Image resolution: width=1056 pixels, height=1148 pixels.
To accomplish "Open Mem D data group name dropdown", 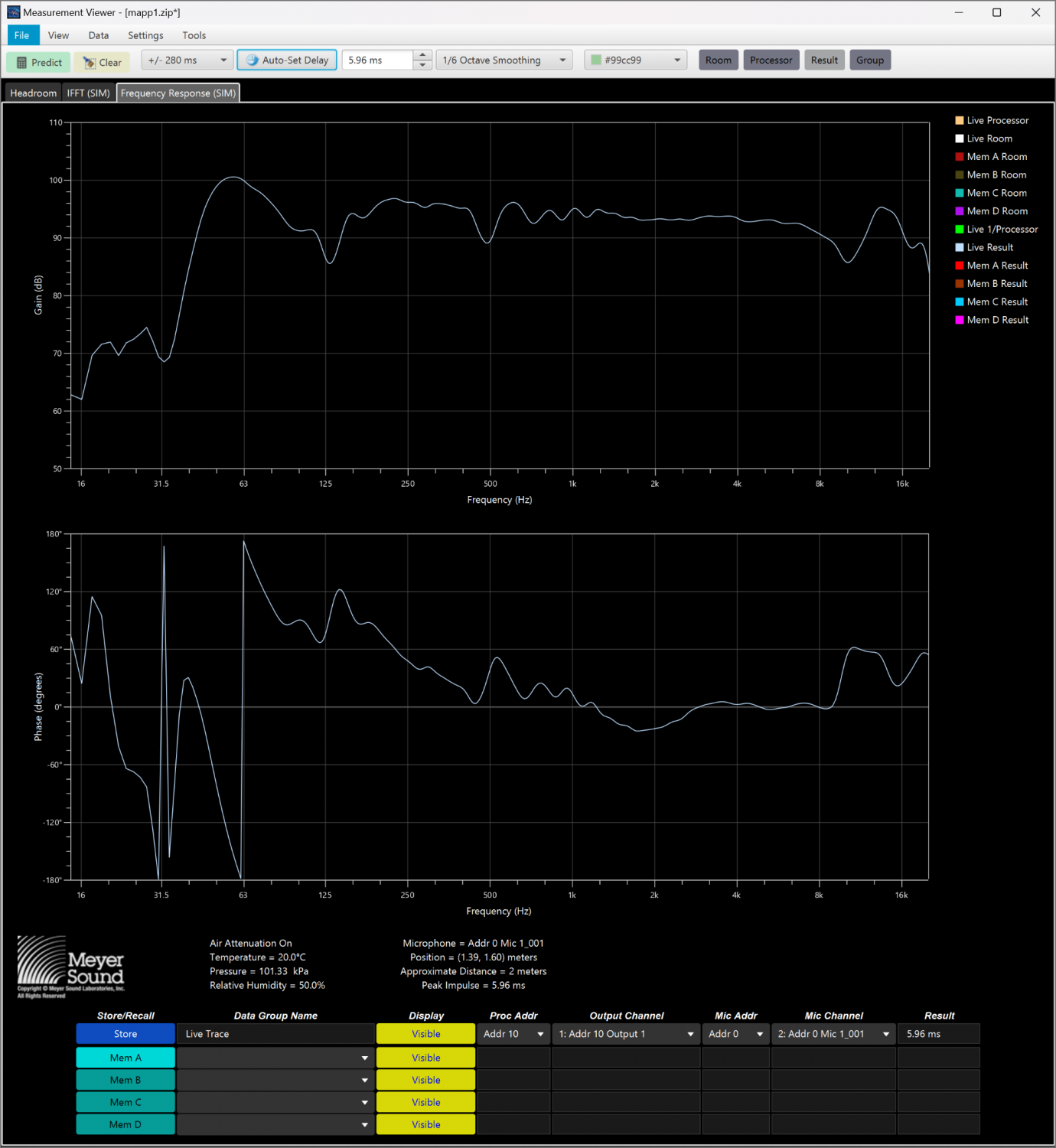I will coord(275,1124).
